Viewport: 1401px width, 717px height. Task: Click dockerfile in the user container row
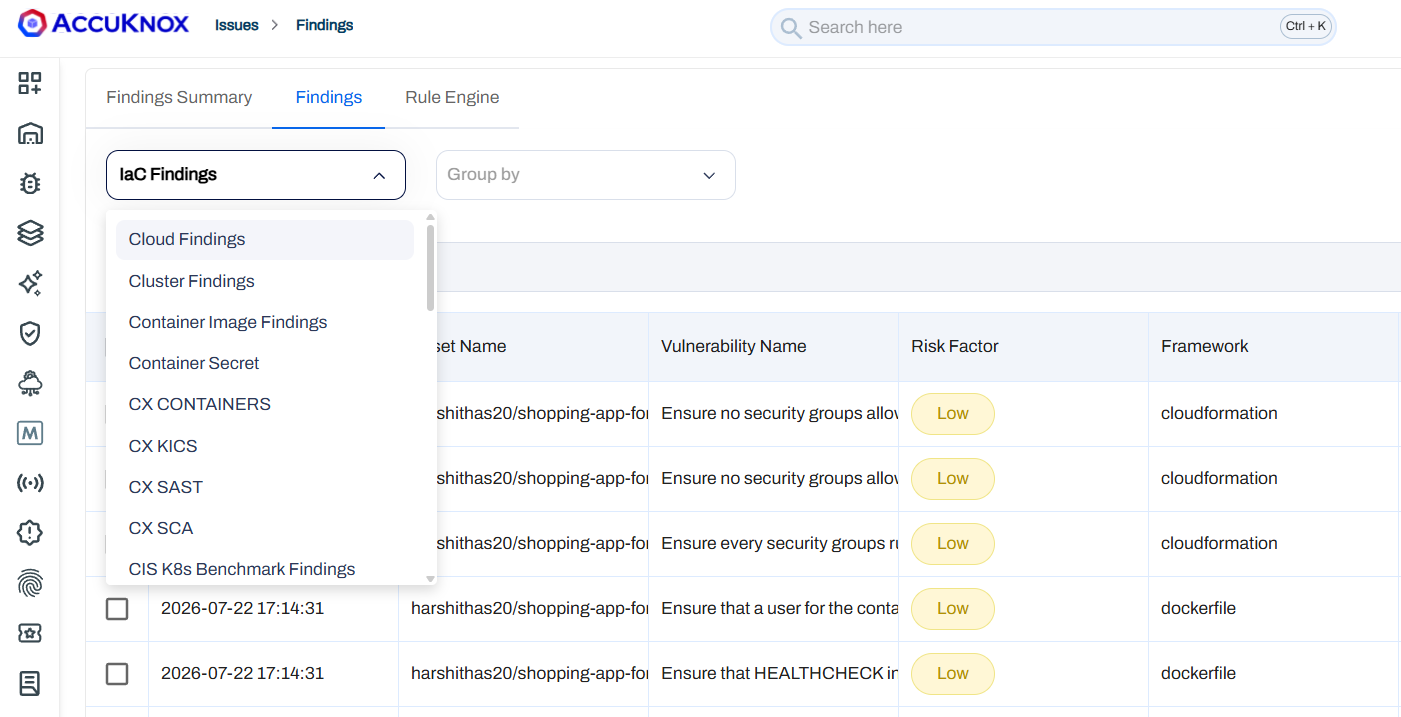point(1198,608)
